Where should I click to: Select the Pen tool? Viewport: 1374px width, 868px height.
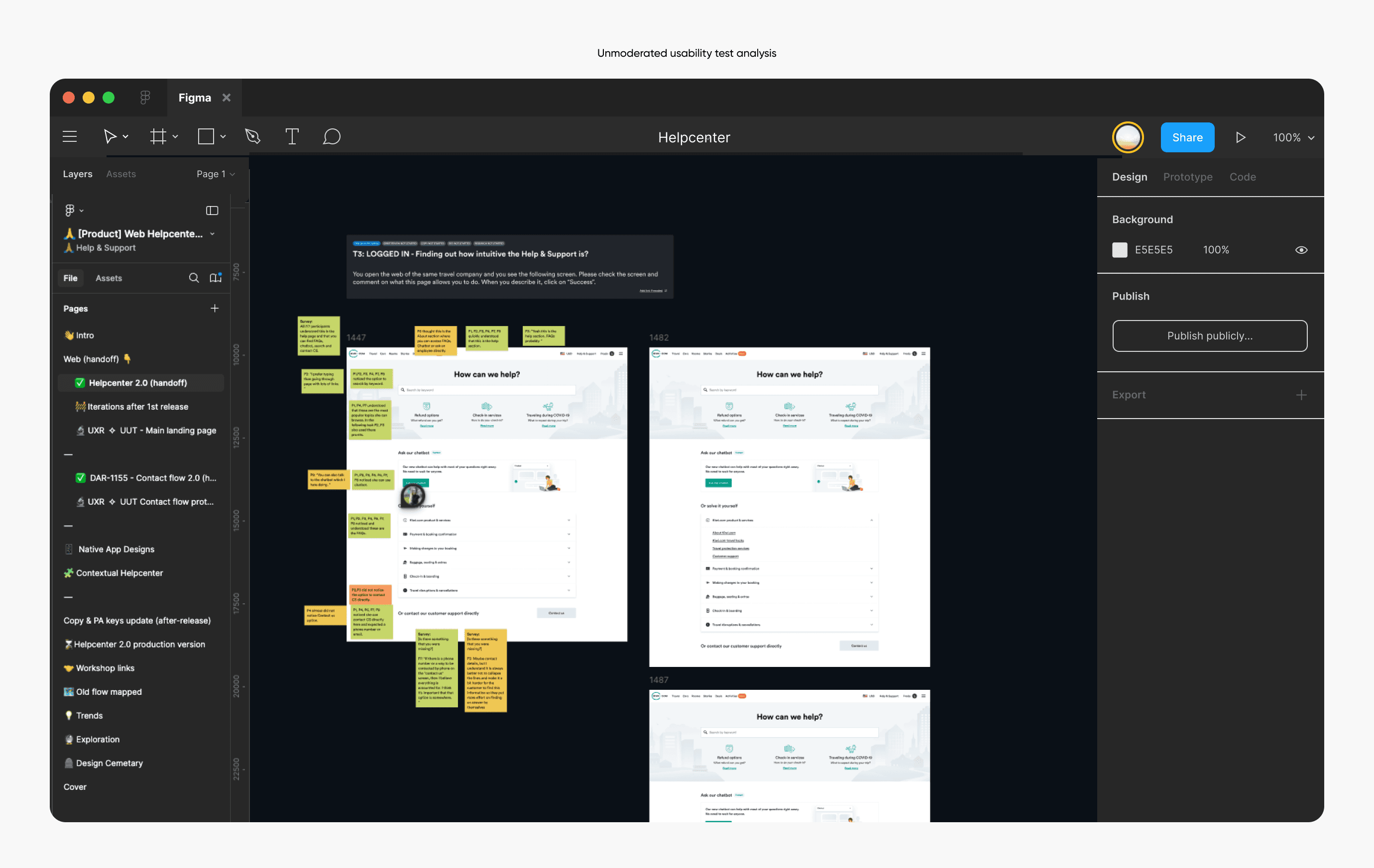(252, 137)
